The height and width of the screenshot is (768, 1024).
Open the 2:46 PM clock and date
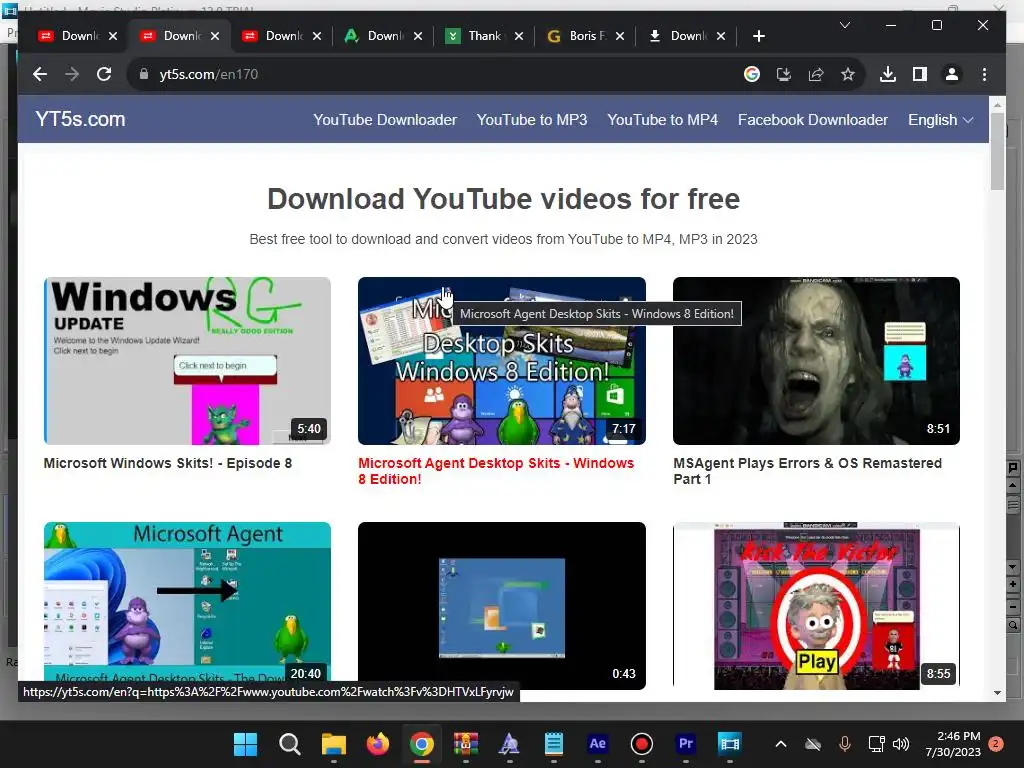pos(953,744)
